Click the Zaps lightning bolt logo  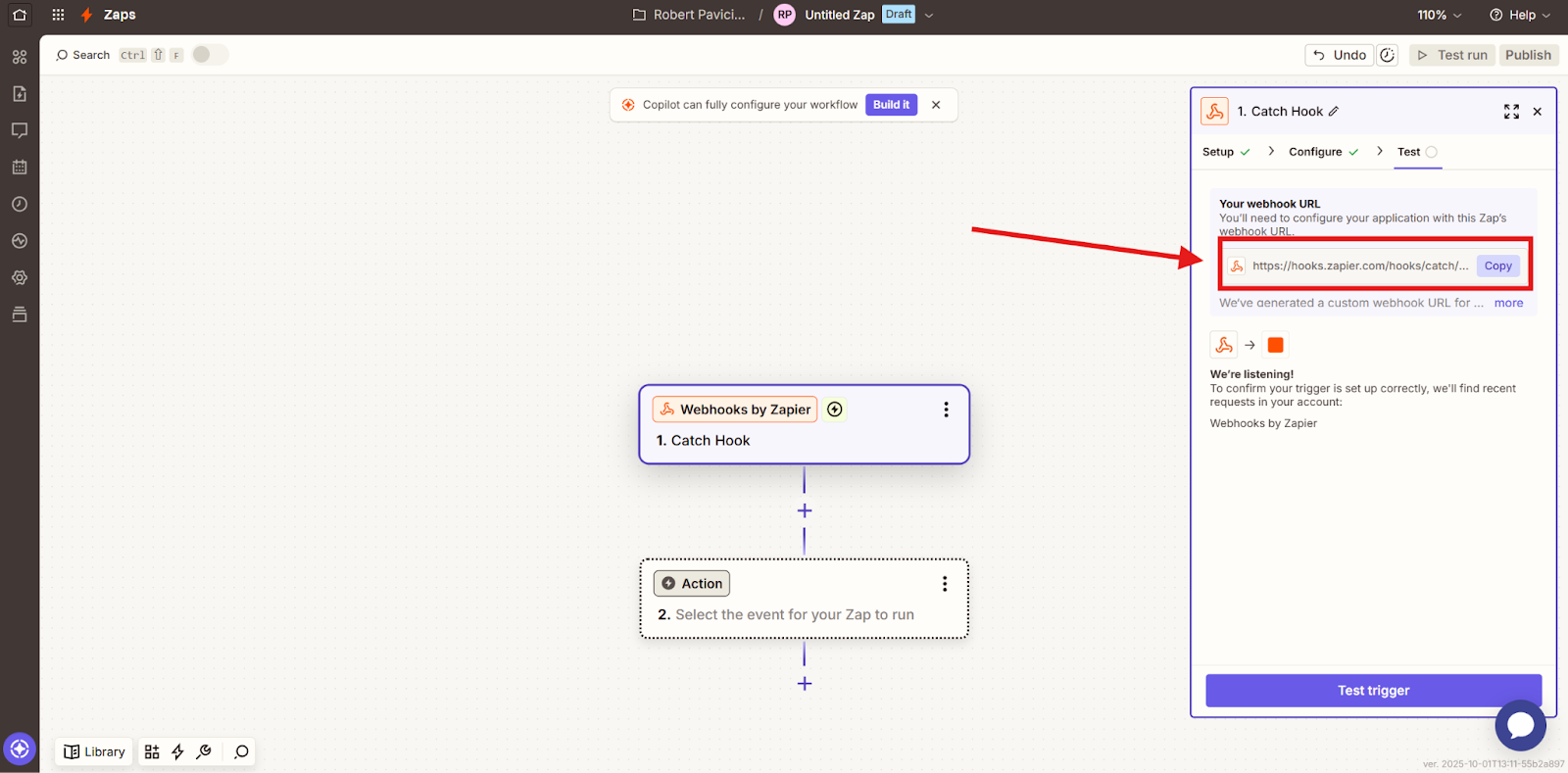point(87,15)
